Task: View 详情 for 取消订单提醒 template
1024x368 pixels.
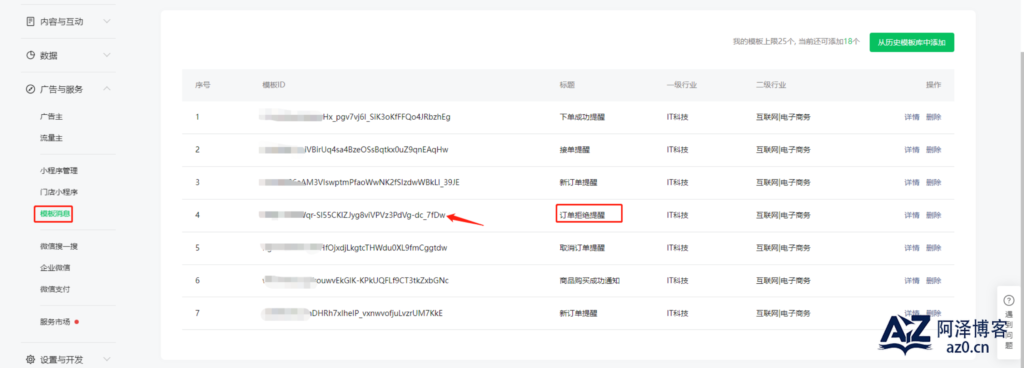Action: click(912, 248)
